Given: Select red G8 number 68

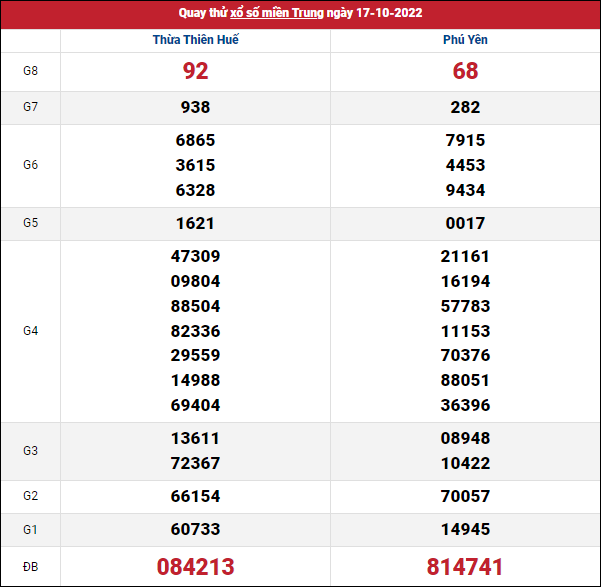Looking at the screenshot, I should [x=465, y=72].
